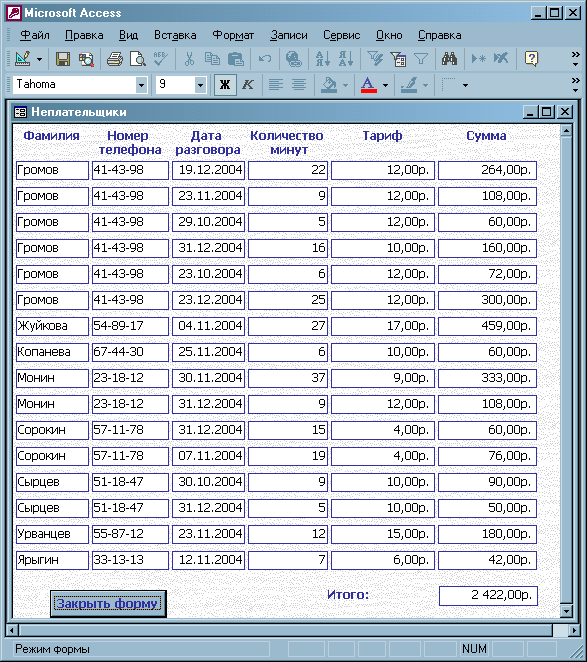Expand the Tahoma font name dropdown
The image size is (587, 662).
(141, 85)
